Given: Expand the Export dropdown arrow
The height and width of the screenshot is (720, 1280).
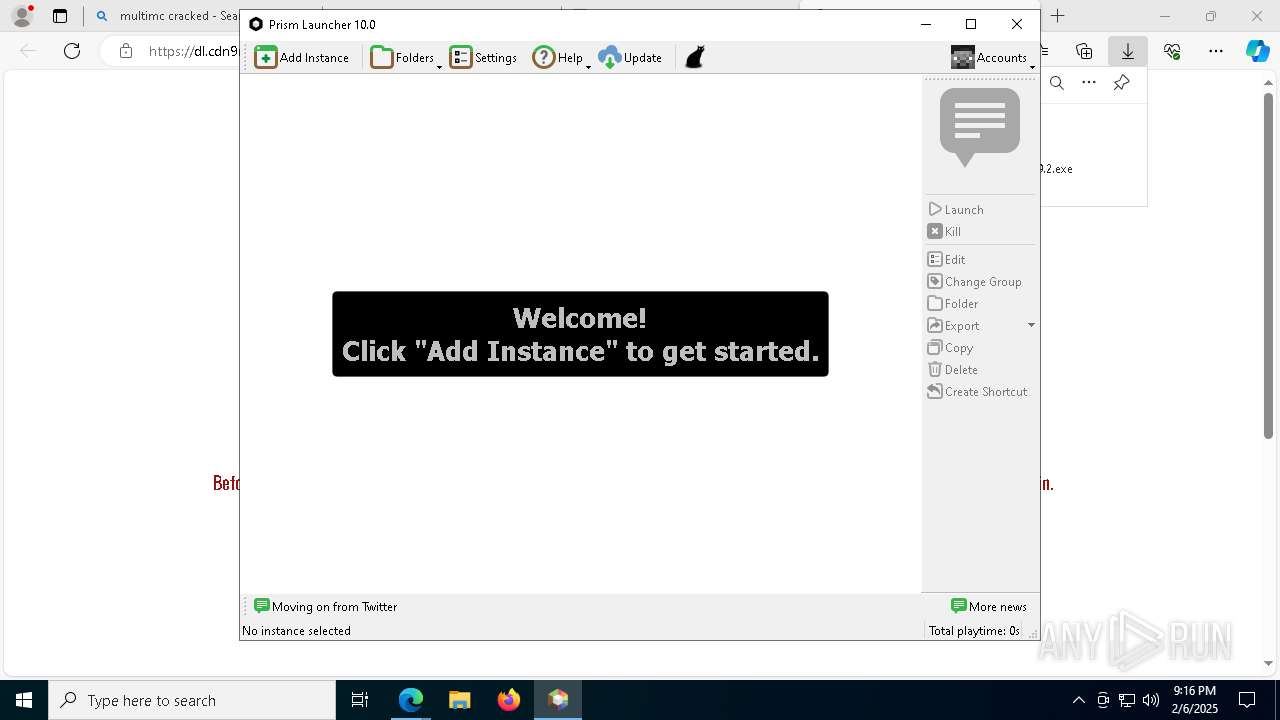Looking at the screenshot, I should point(1031,325).
